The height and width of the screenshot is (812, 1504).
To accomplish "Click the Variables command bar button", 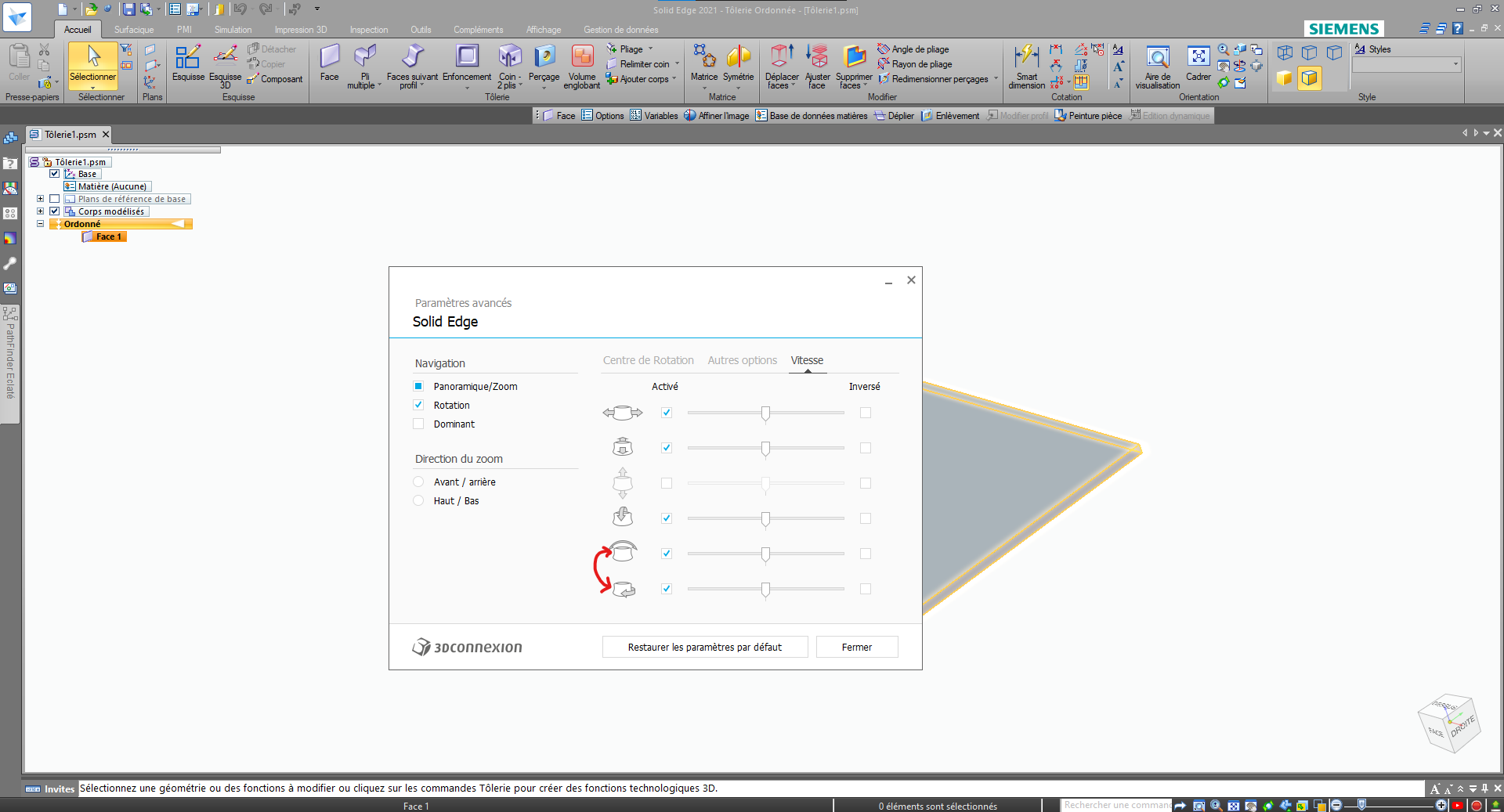I will point(654,116).
